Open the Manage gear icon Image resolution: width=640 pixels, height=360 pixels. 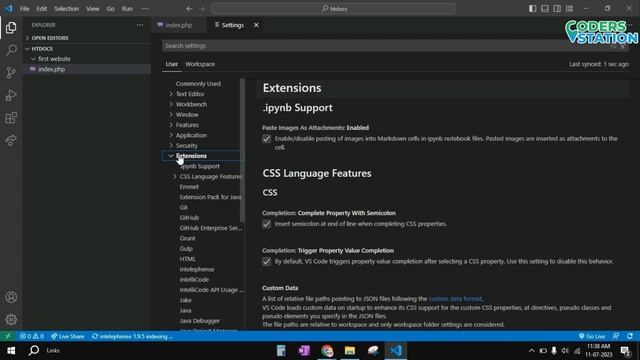11,320
